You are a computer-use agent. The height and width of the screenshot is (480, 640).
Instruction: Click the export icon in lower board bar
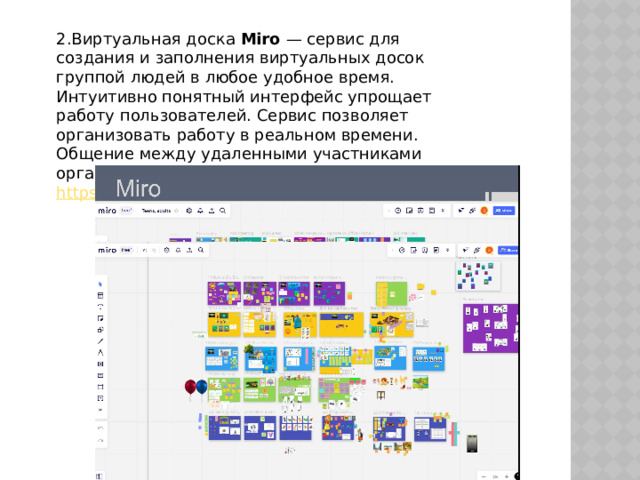click(189, 250)
